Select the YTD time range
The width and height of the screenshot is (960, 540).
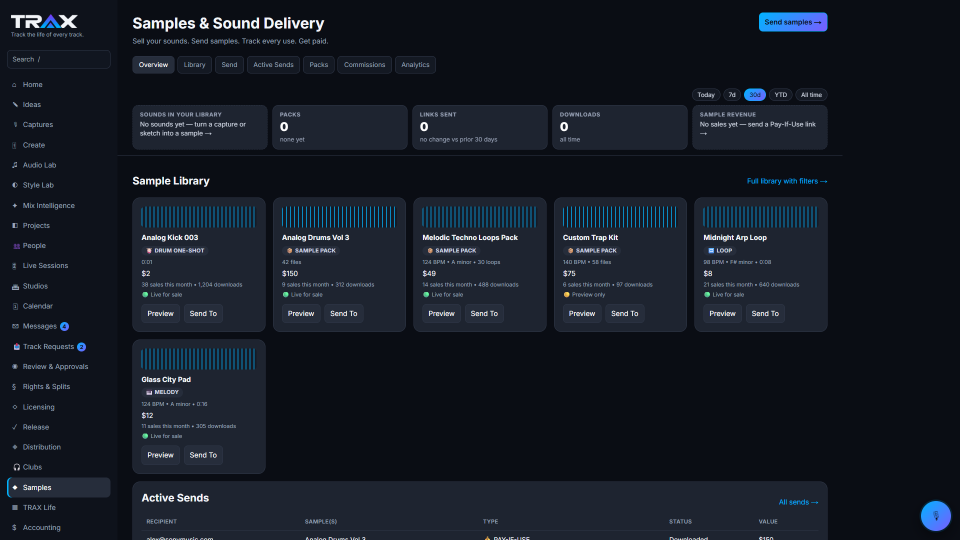[781, 95]
